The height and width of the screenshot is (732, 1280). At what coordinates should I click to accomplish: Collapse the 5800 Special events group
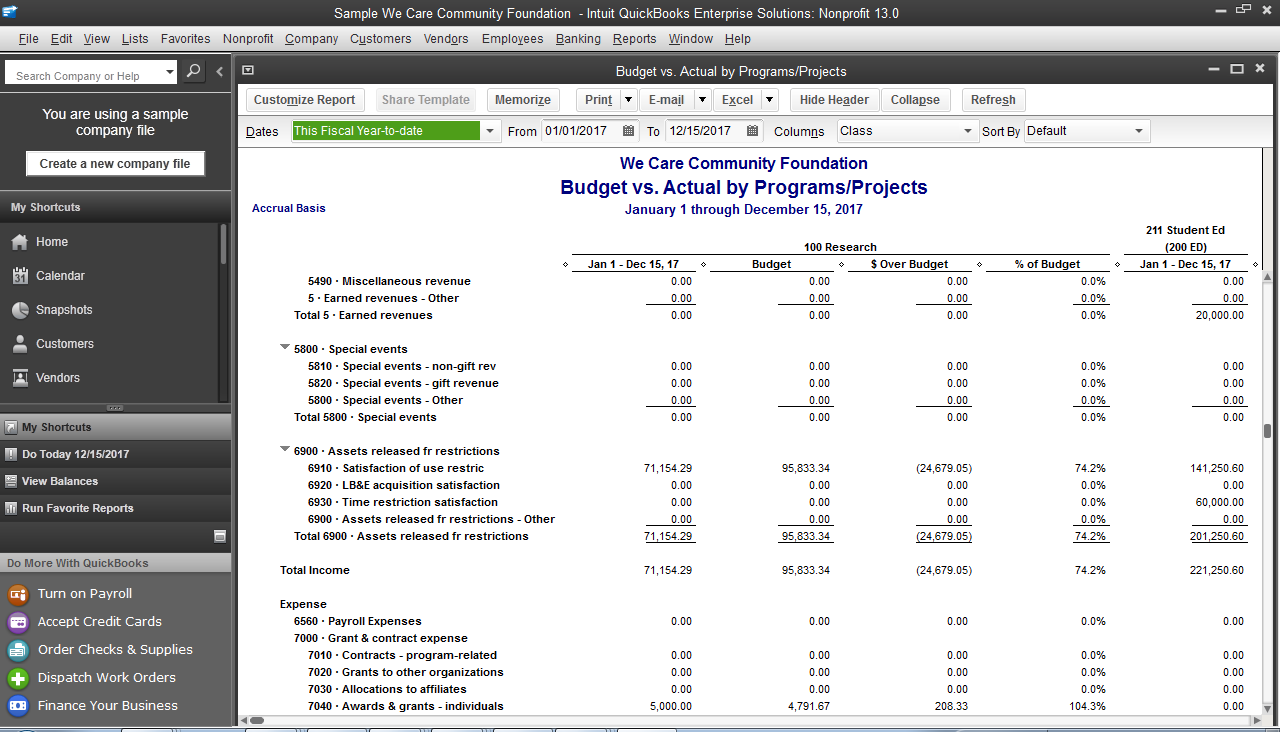point(285,349)
